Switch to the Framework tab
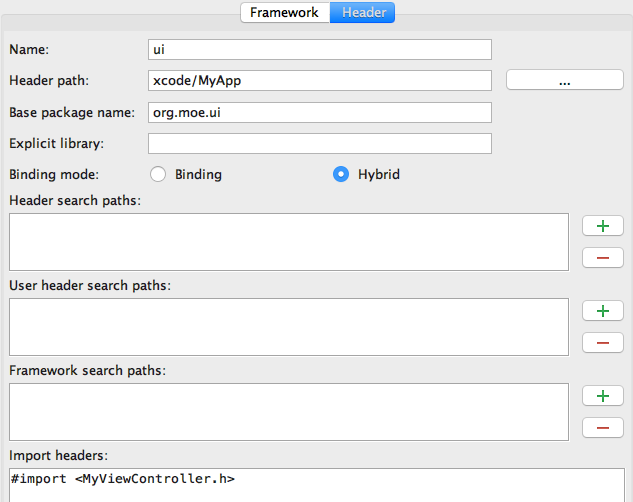Image resolution: width=633 pixels, height=502 pixels. click(x=285, y=13)
